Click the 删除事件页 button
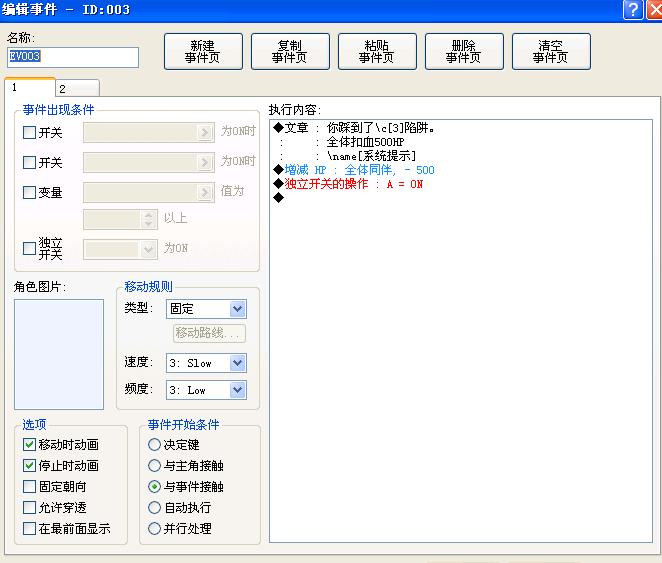The width and height of the screenshot is (662, 563). (464, 51)
